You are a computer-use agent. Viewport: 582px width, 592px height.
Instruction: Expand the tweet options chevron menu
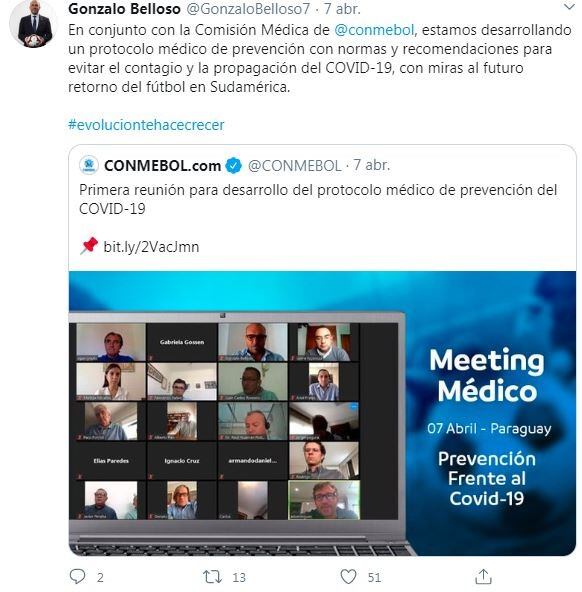point(569,7)
